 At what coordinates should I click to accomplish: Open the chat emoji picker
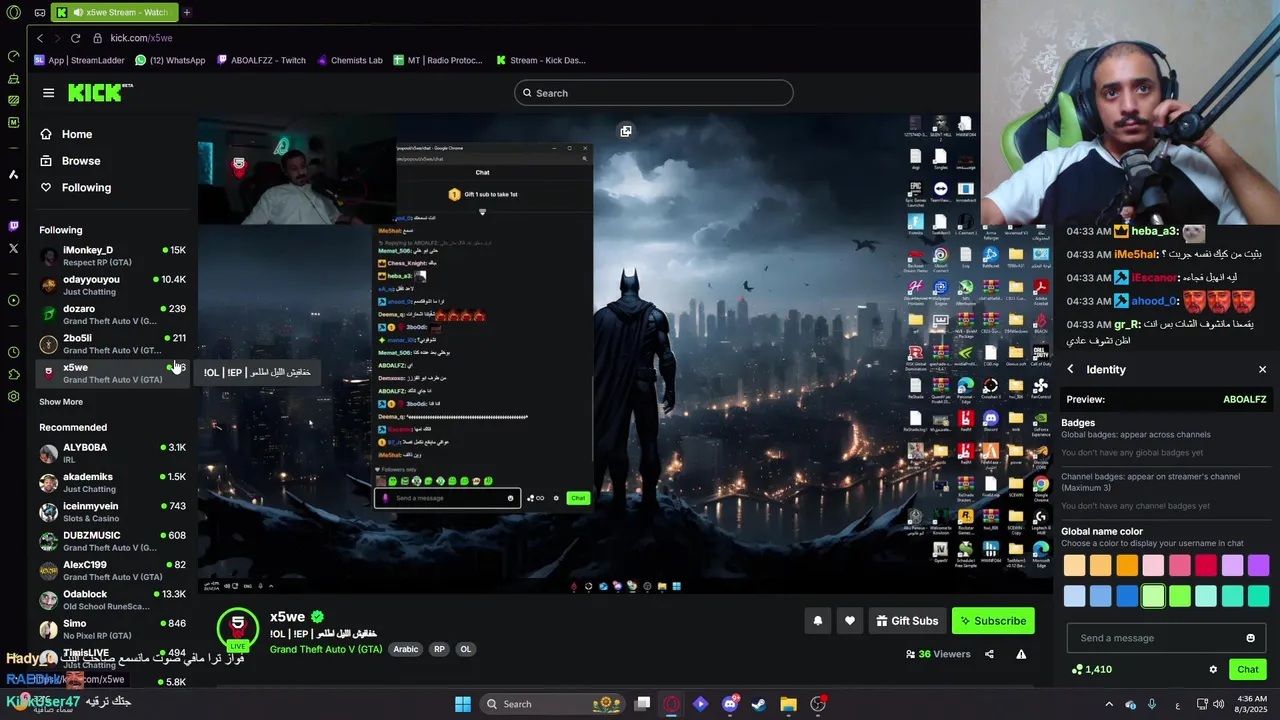(x=1250, y=638)
